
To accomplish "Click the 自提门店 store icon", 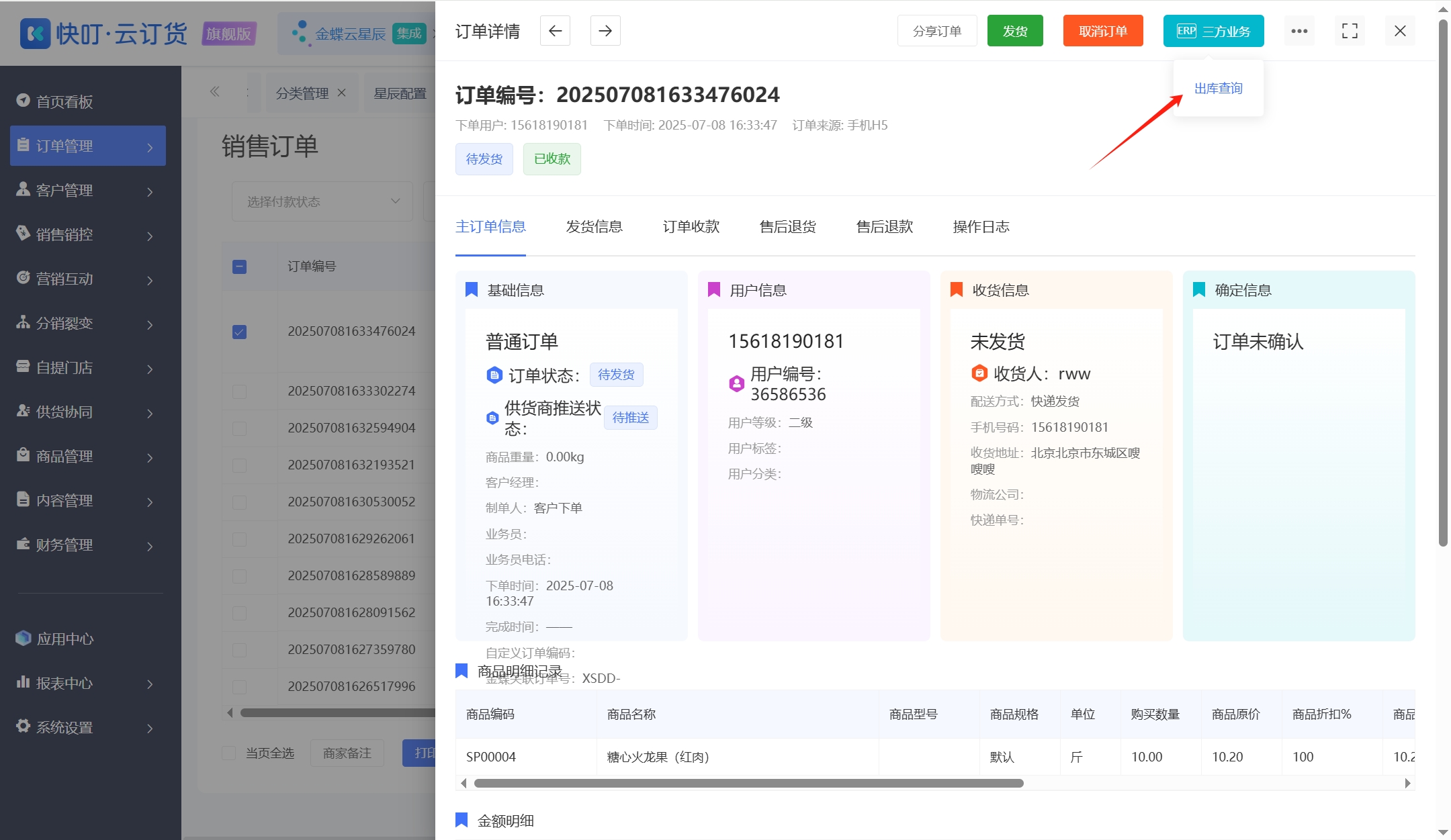I will click(x=24, y=366).
